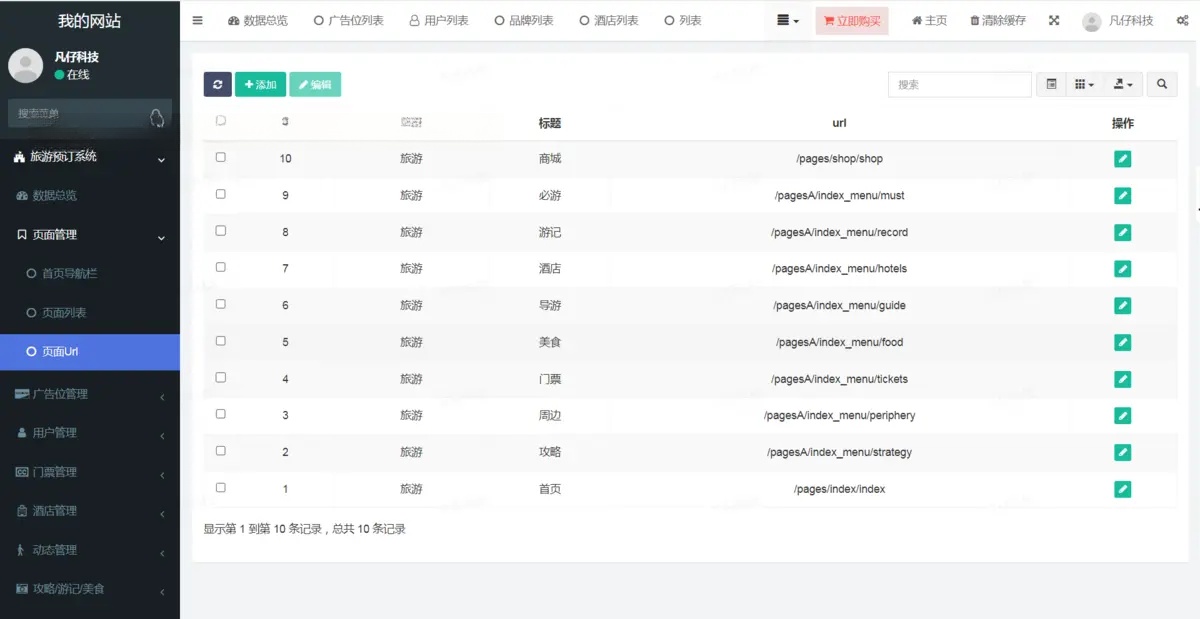Click the edit pencil icon for 商城 row
The height and width of the screenshot is (619, 1200).
pyautogui.click(x=1122, y=159)
